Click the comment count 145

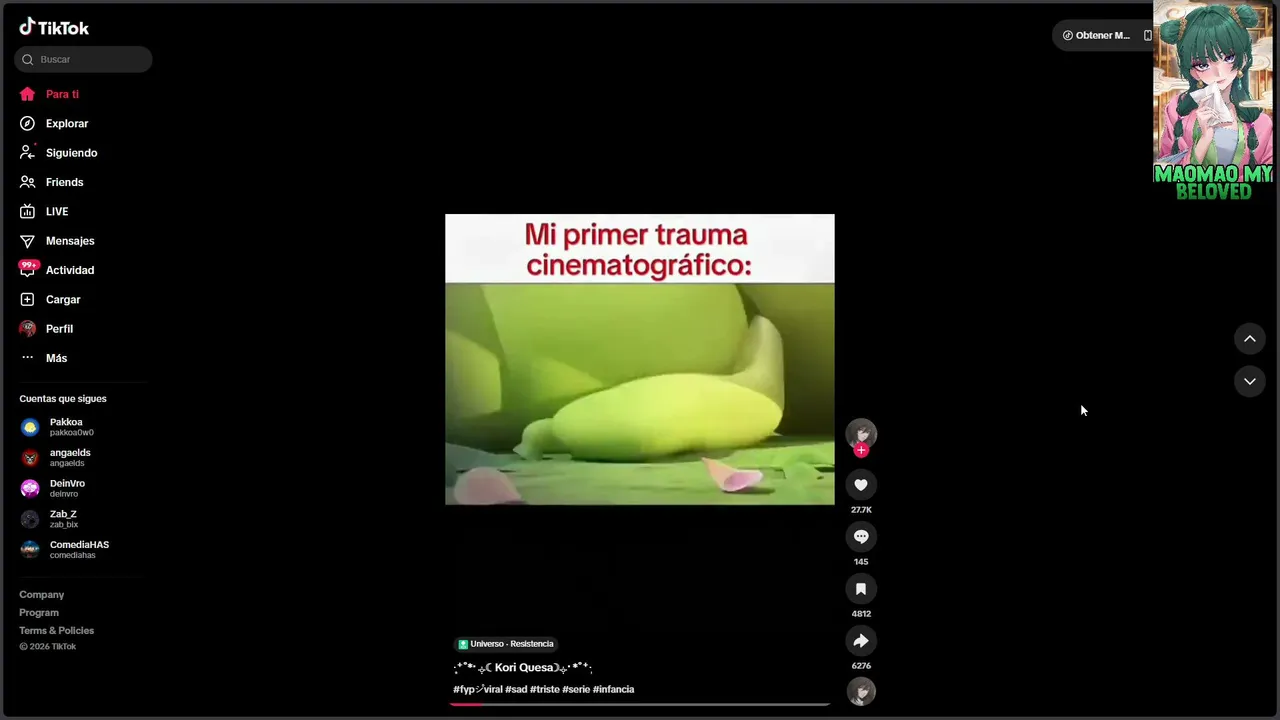(861, 562)
